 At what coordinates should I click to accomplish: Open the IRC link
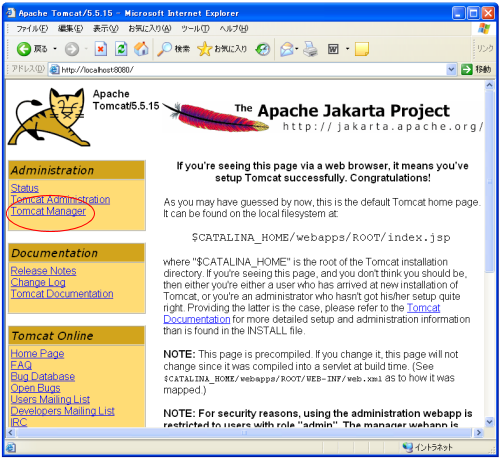click(x=19, y=422)
